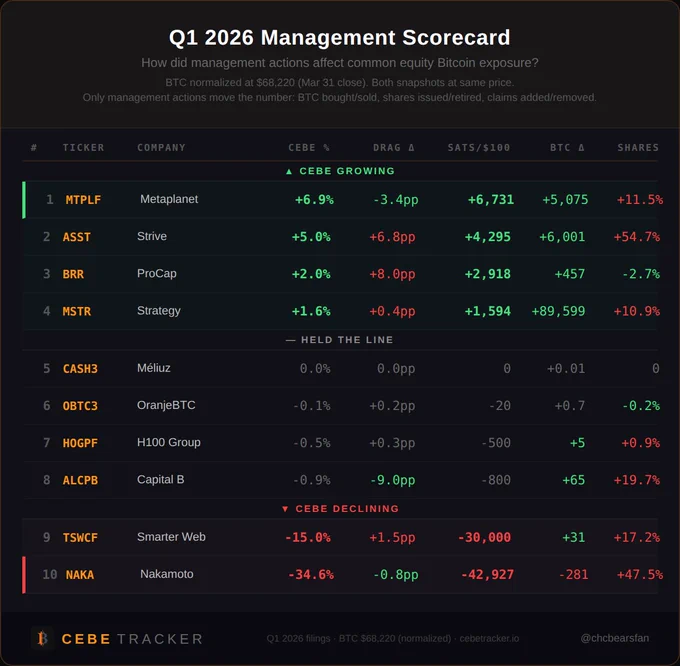The height and width of the screenshot is (666, 680).
Task: Click the +4,295 sats value
Action: [487, 237]
